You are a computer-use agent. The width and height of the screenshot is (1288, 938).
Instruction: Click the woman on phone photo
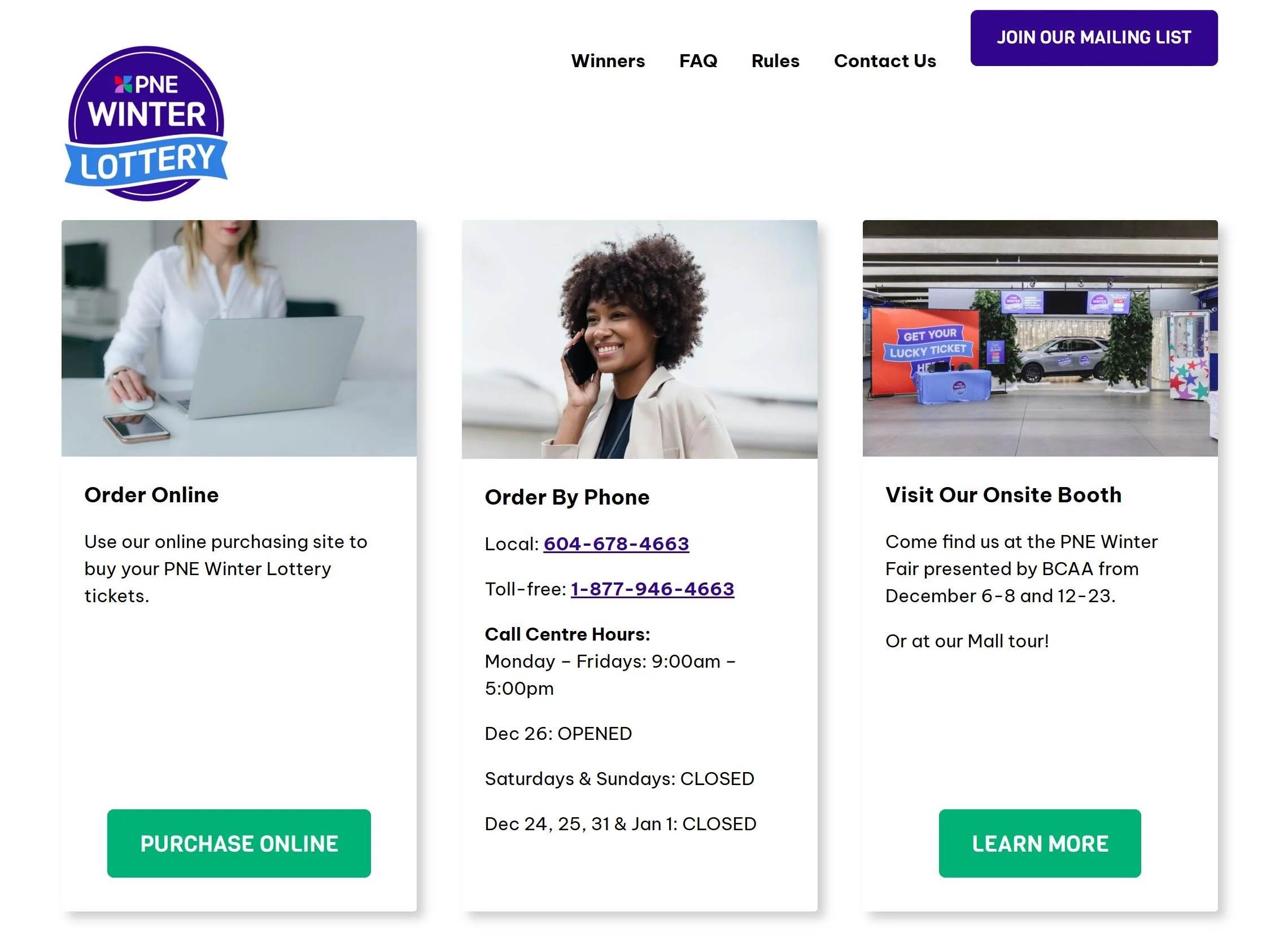(640, 340)
